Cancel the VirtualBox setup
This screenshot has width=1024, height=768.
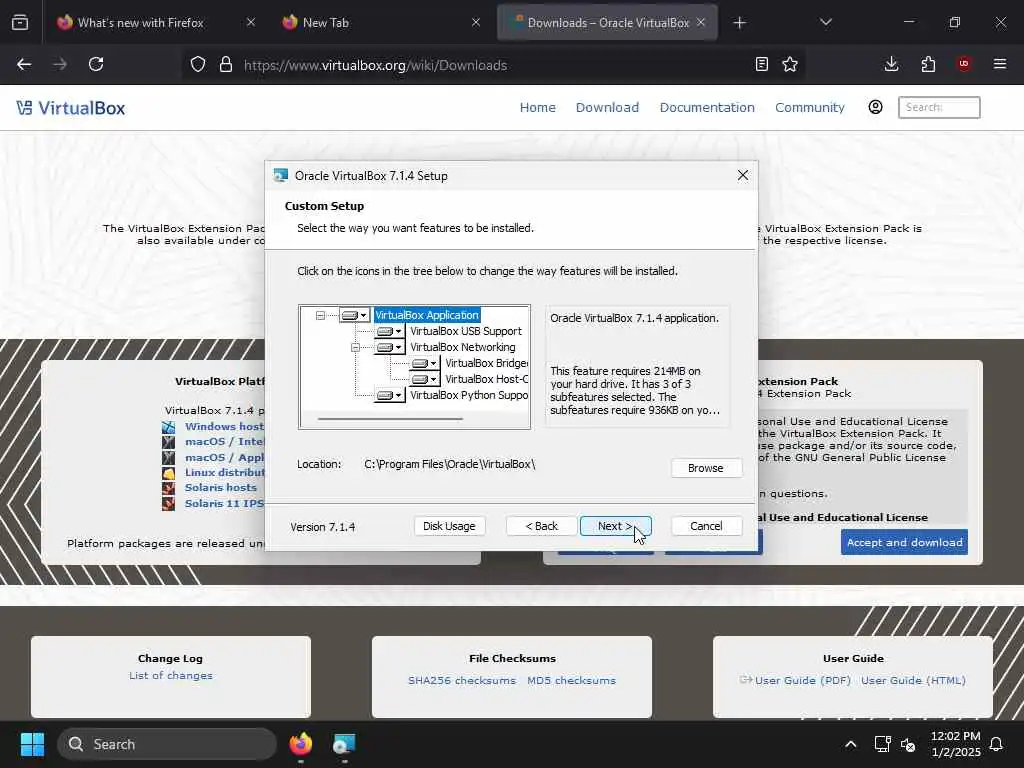click(706, 526)
